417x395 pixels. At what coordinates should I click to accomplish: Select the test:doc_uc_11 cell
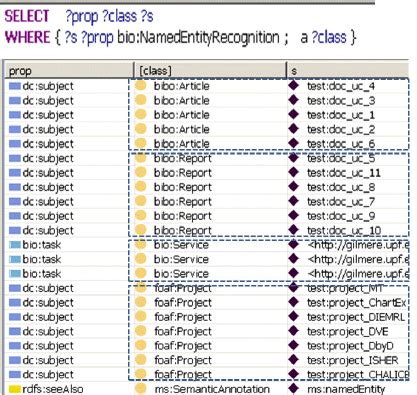click(344, 173)
